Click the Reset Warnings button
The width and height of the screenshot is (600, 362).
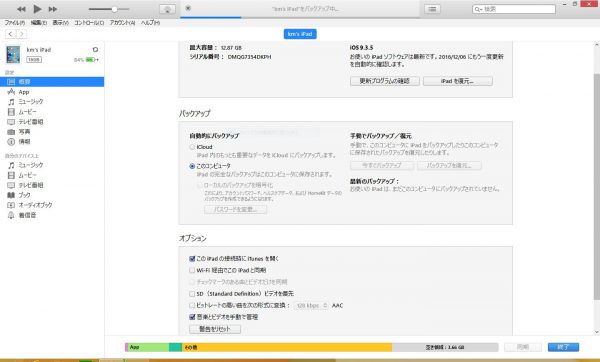[215, 329]
